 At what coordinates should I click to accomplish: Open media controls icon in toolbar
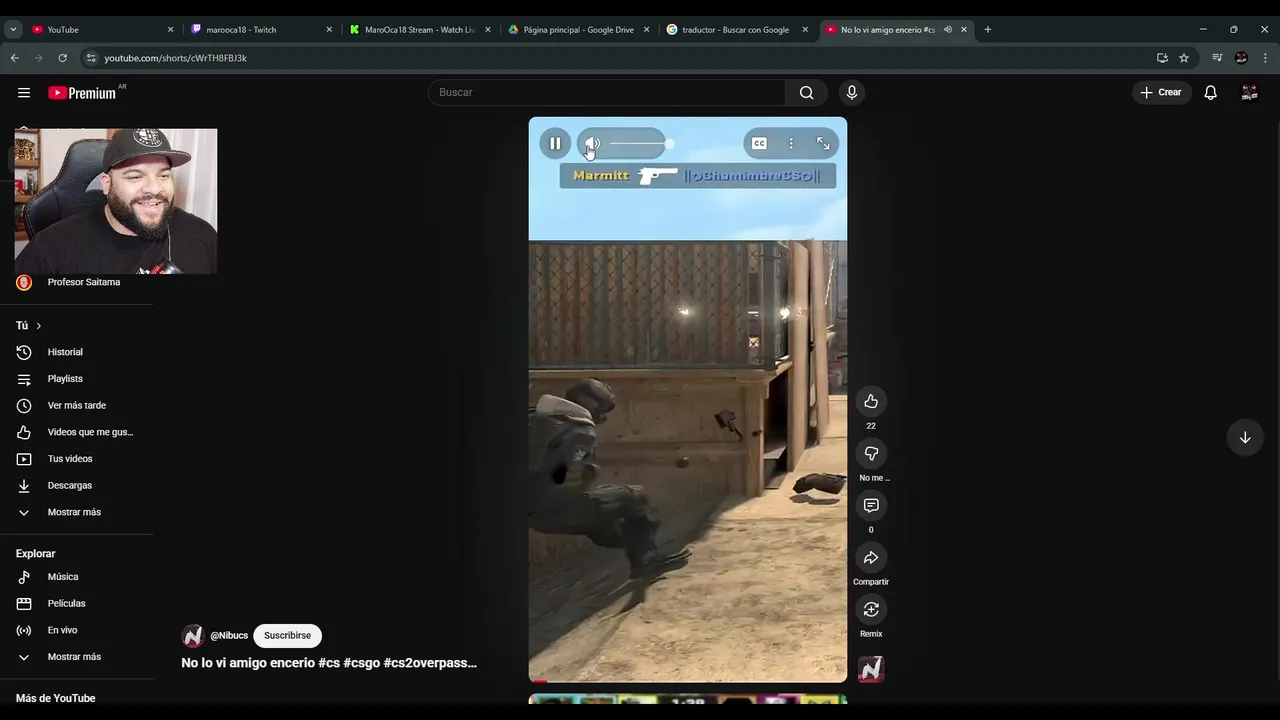[x=1217, y=58]
